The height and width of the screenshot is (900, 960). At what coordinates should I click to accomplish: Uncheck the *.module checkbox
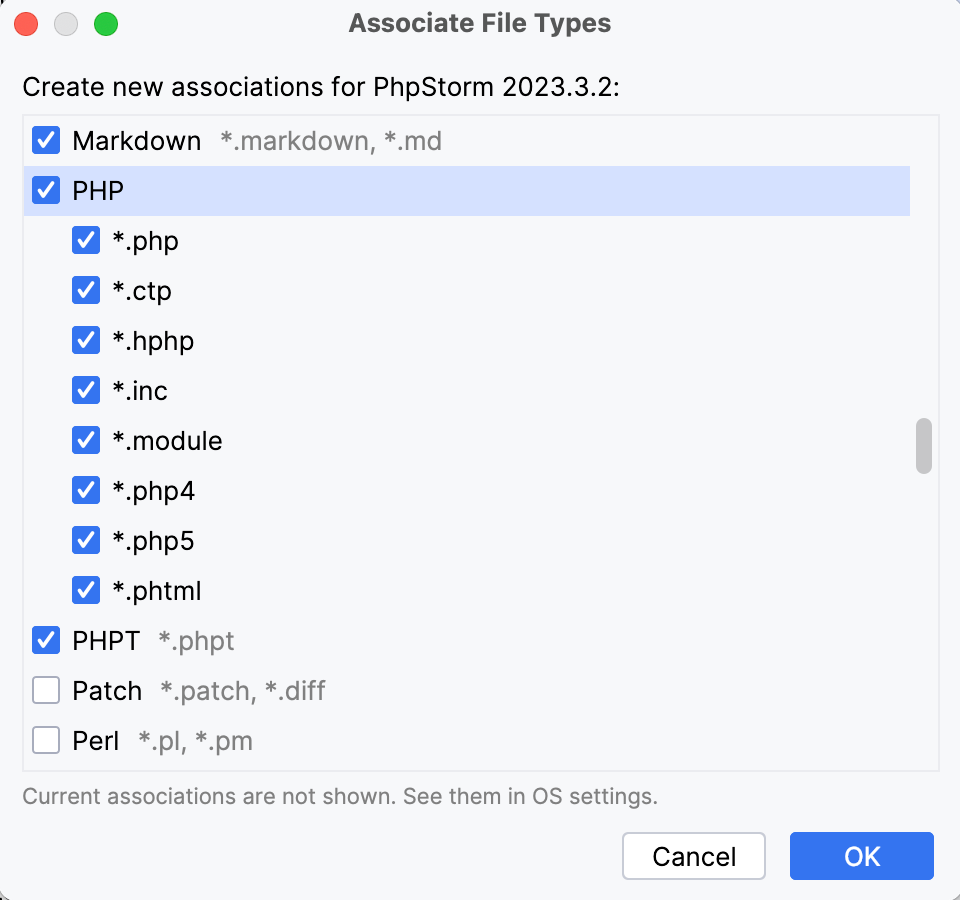(86, 440)
